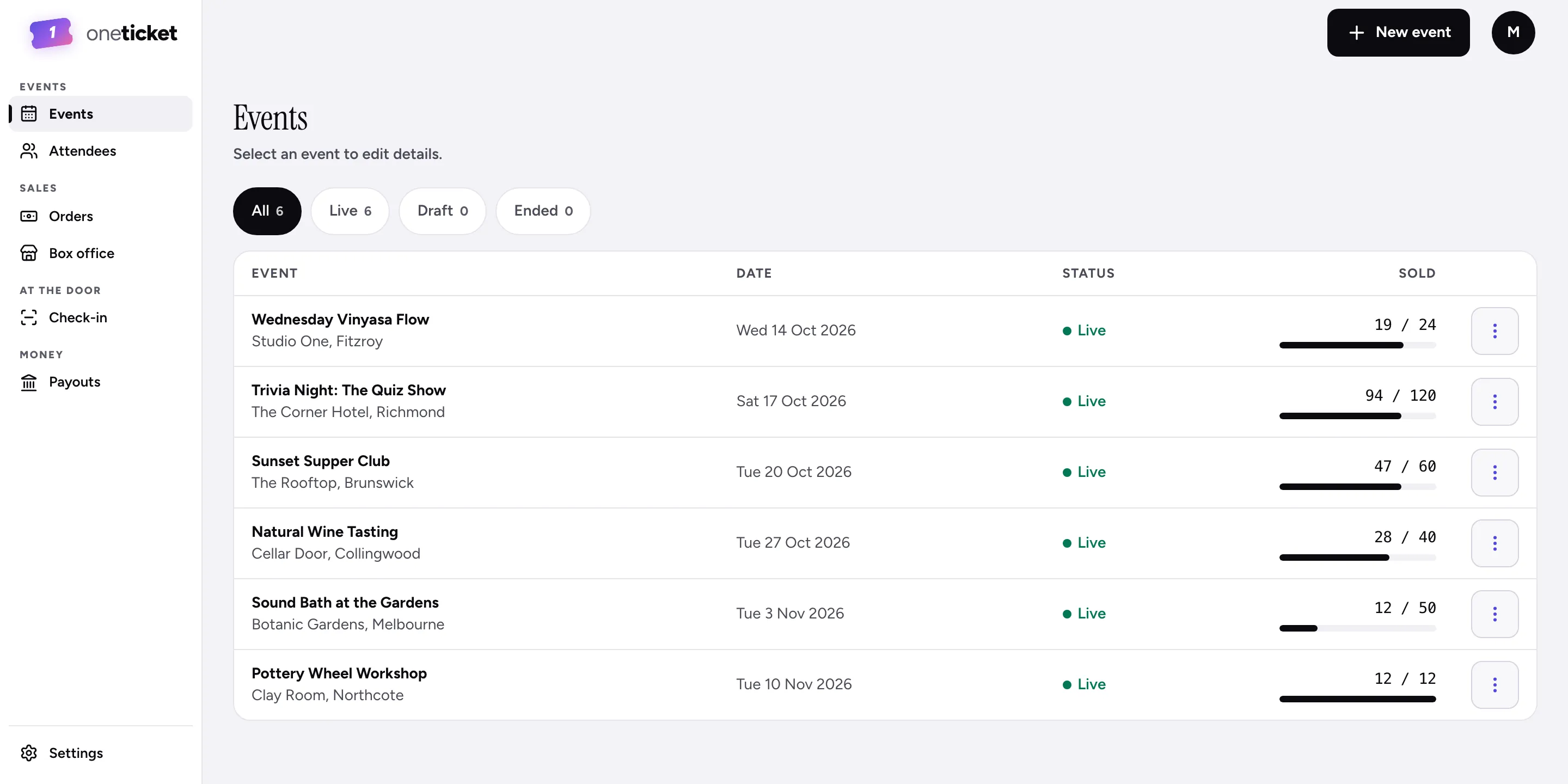
Task: Click the Live status for Natural Wine Tasting
Action: click(1084, 543)
